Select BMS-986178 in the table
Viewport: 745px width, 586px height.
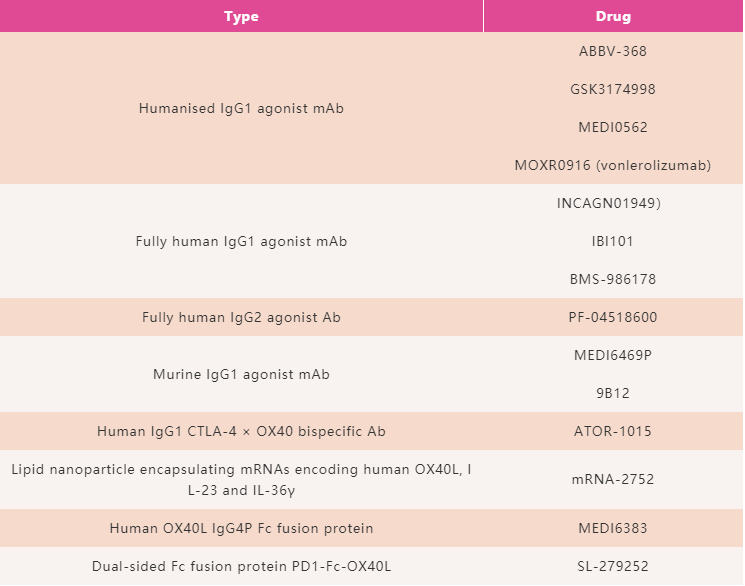pyautogui.click(x=613, y=279)
